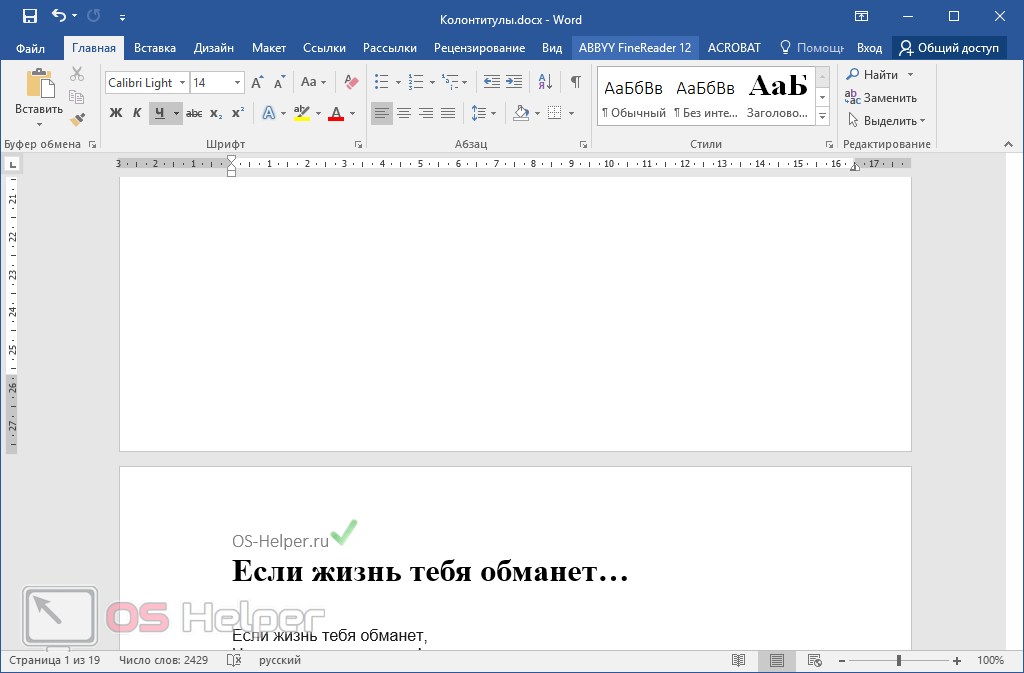
Task: Click the red font color swatch button
Action: pyautogui.click(x=336, y=113)
